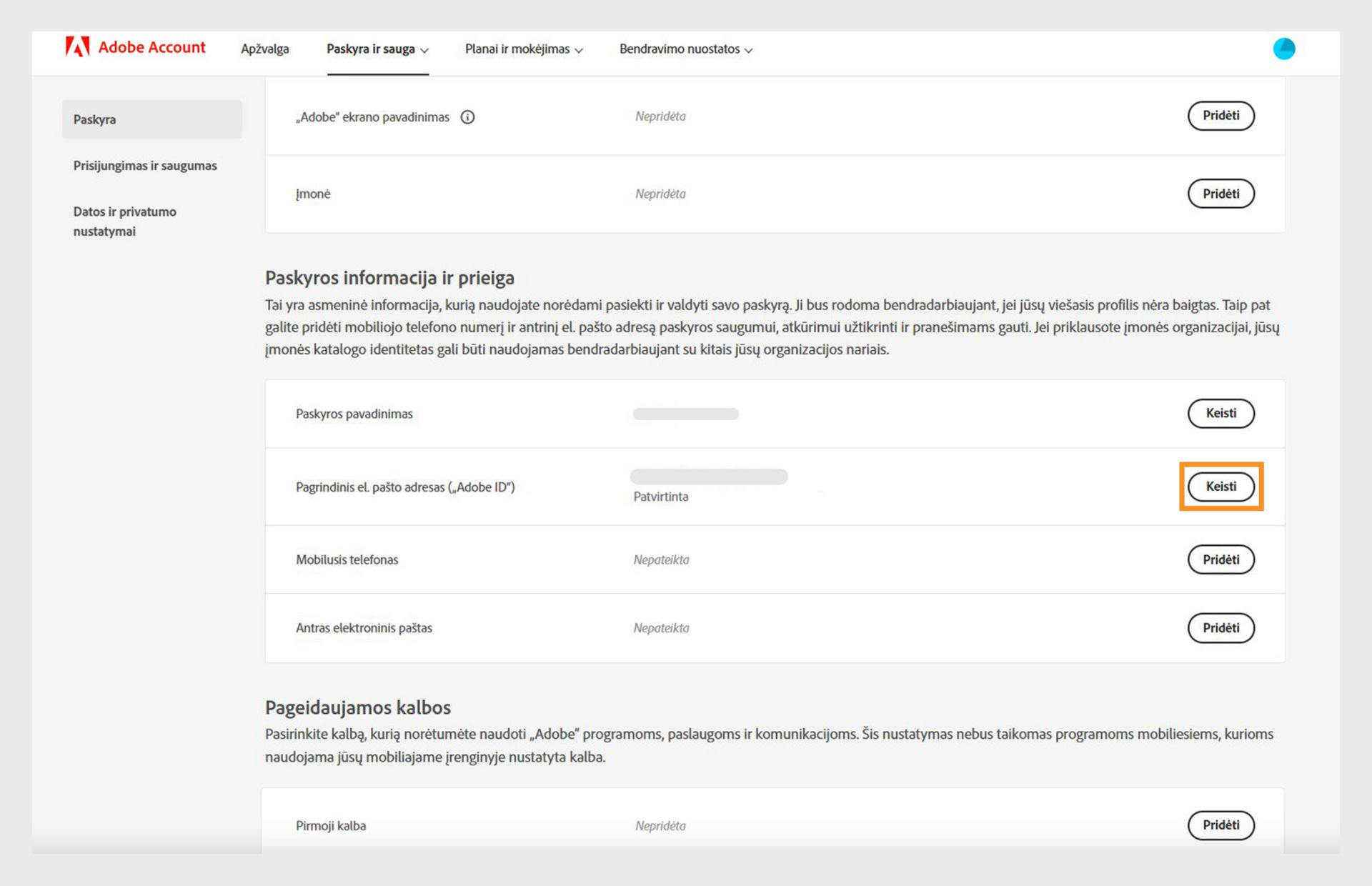Click Pridėti next to Įmonė
This screenshot has height=886, width=1372.
tap(1221, 194)
